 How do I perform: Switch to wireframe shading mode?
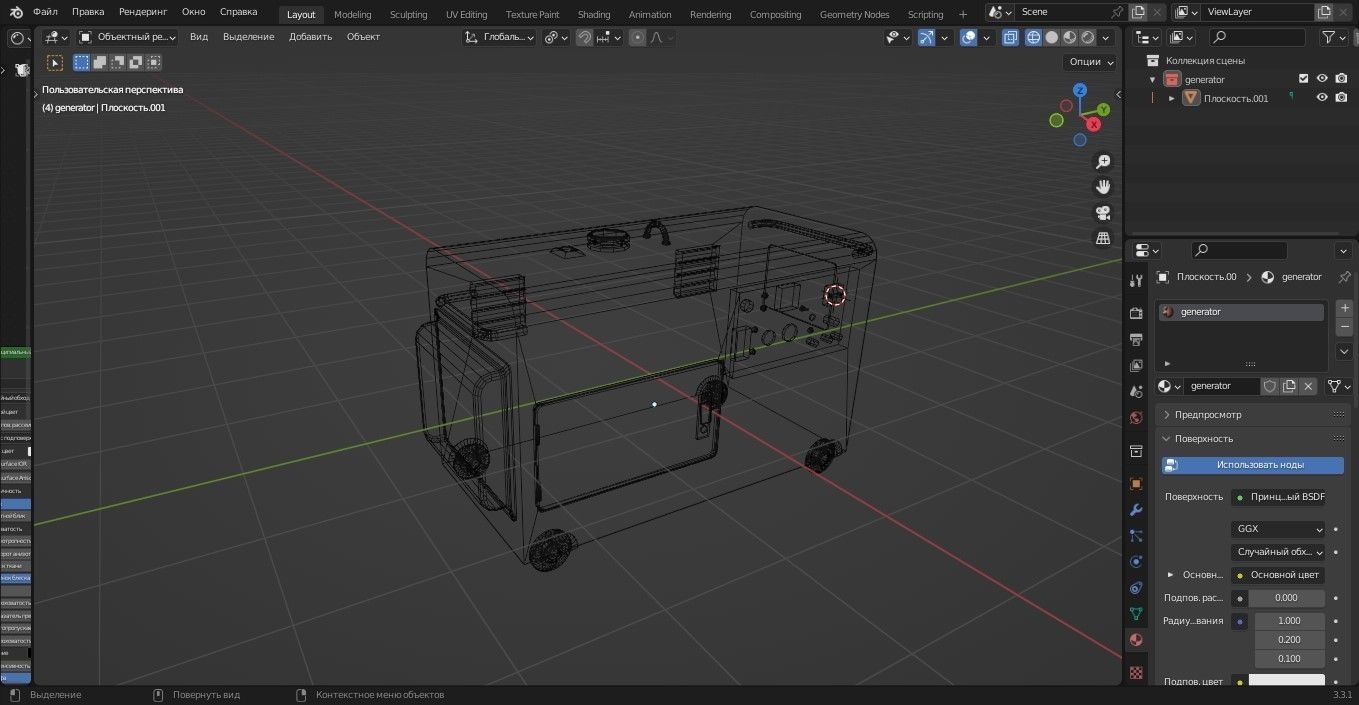coord(1034,38)
